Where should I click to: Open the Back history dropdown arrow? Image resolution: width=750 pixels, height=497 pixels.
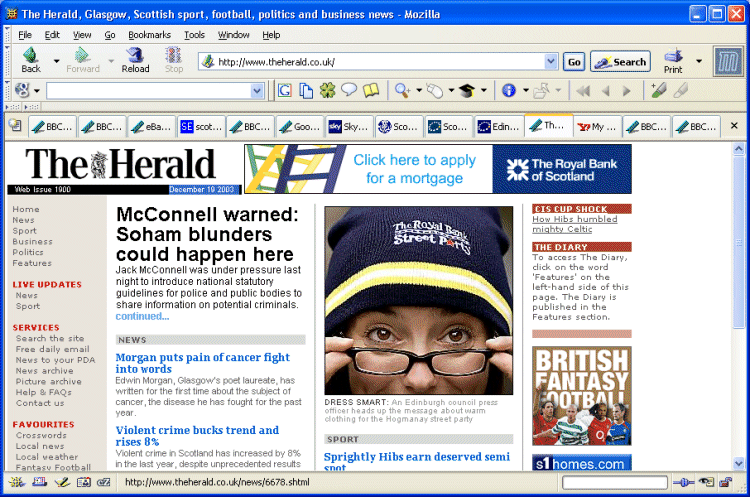pos(56,61)
